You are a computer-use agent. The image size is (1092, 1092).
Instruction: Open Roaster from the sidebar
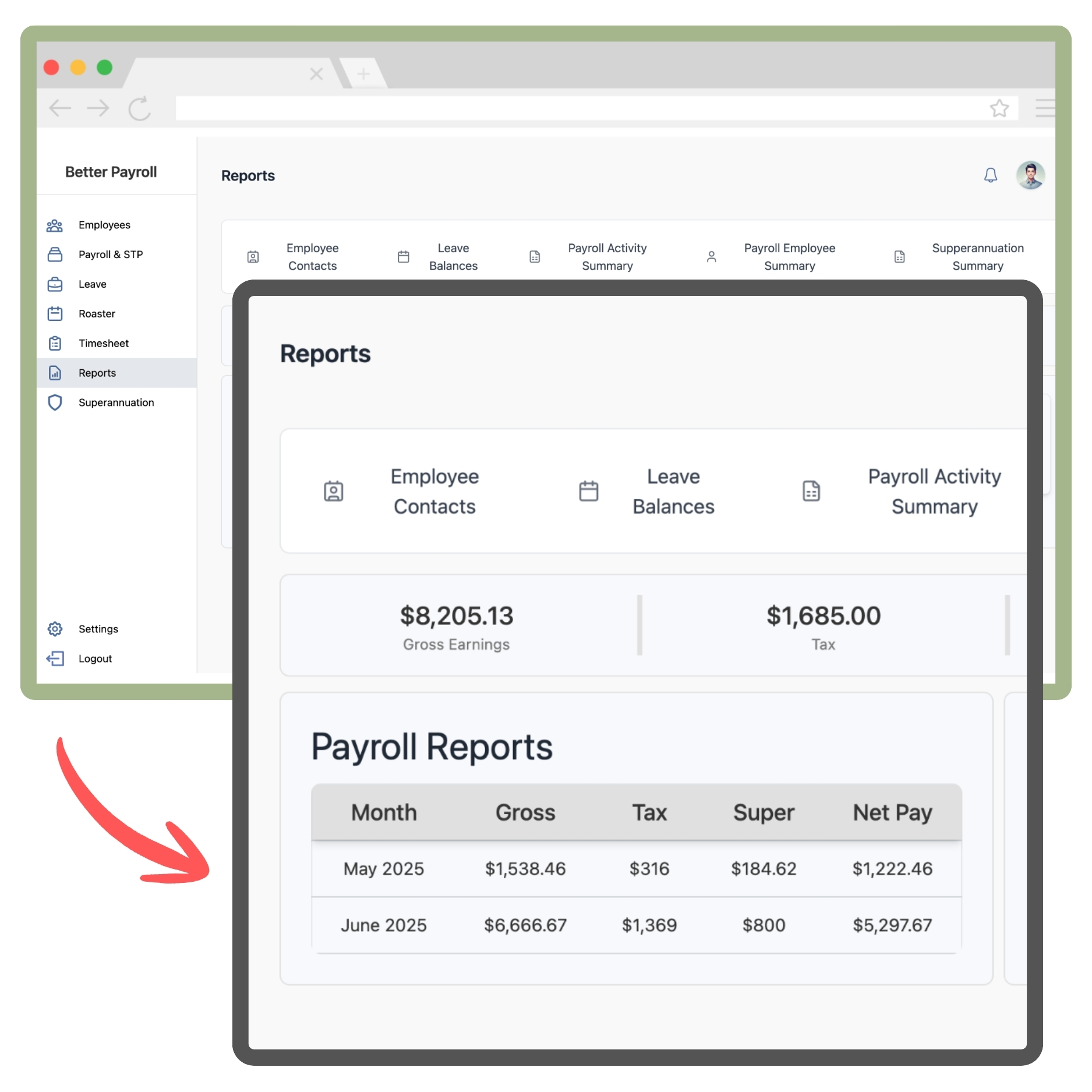point(97,314)
